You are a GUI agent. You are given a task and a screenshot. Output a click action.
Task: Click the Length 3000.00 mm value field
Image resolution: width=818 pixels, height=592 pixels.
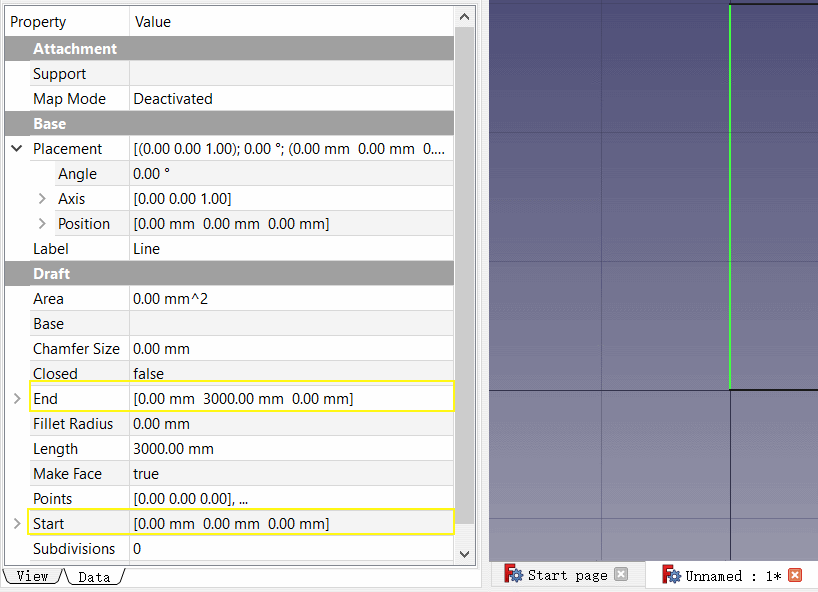[291, 449]
